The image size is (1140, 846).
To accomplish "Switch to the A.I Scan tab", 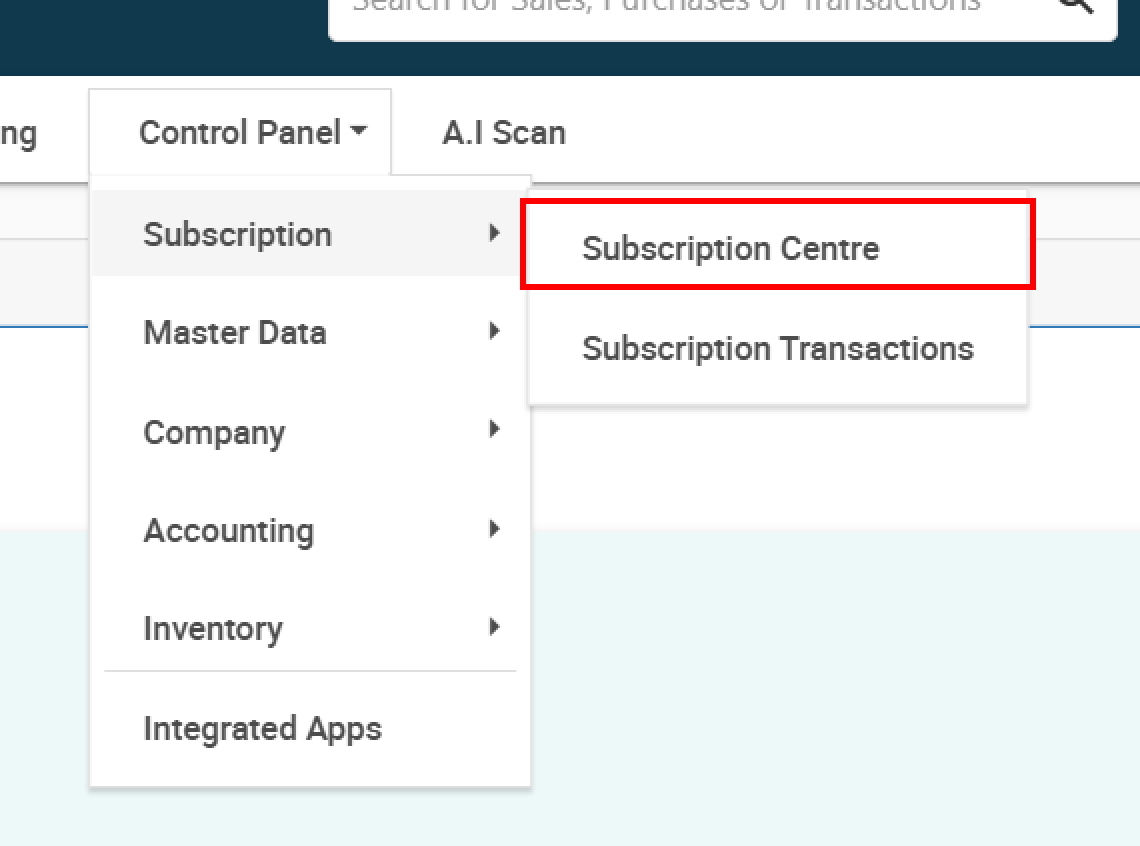I will point(504,133).
